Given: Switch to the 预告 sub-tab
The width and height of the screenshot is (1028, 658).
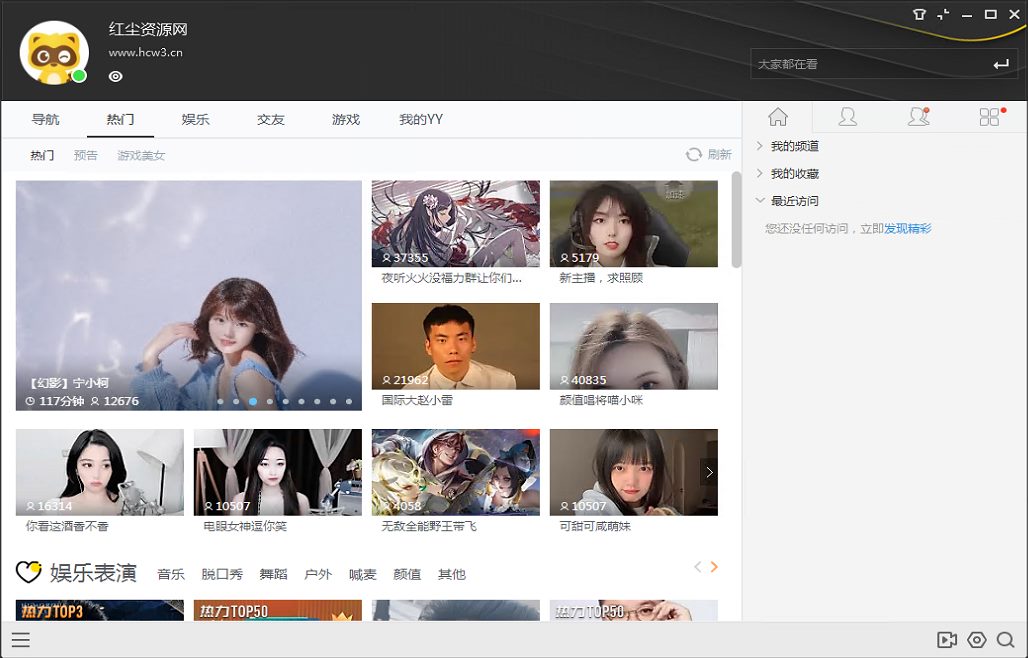Looking at the screenshot, I should tap(86, 155).
